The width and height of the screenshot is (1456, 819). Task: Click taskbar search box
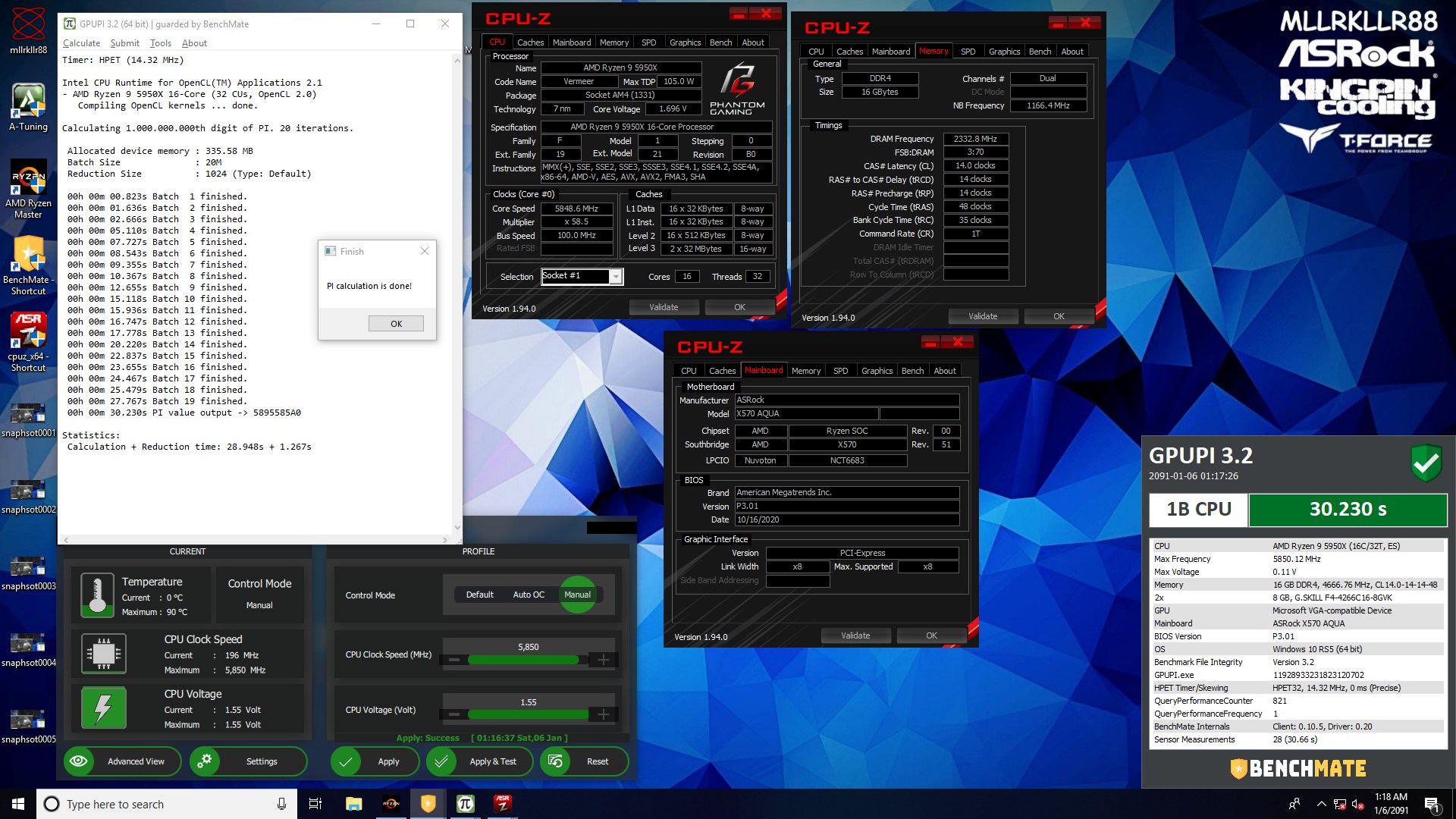(x=167, y=804)
